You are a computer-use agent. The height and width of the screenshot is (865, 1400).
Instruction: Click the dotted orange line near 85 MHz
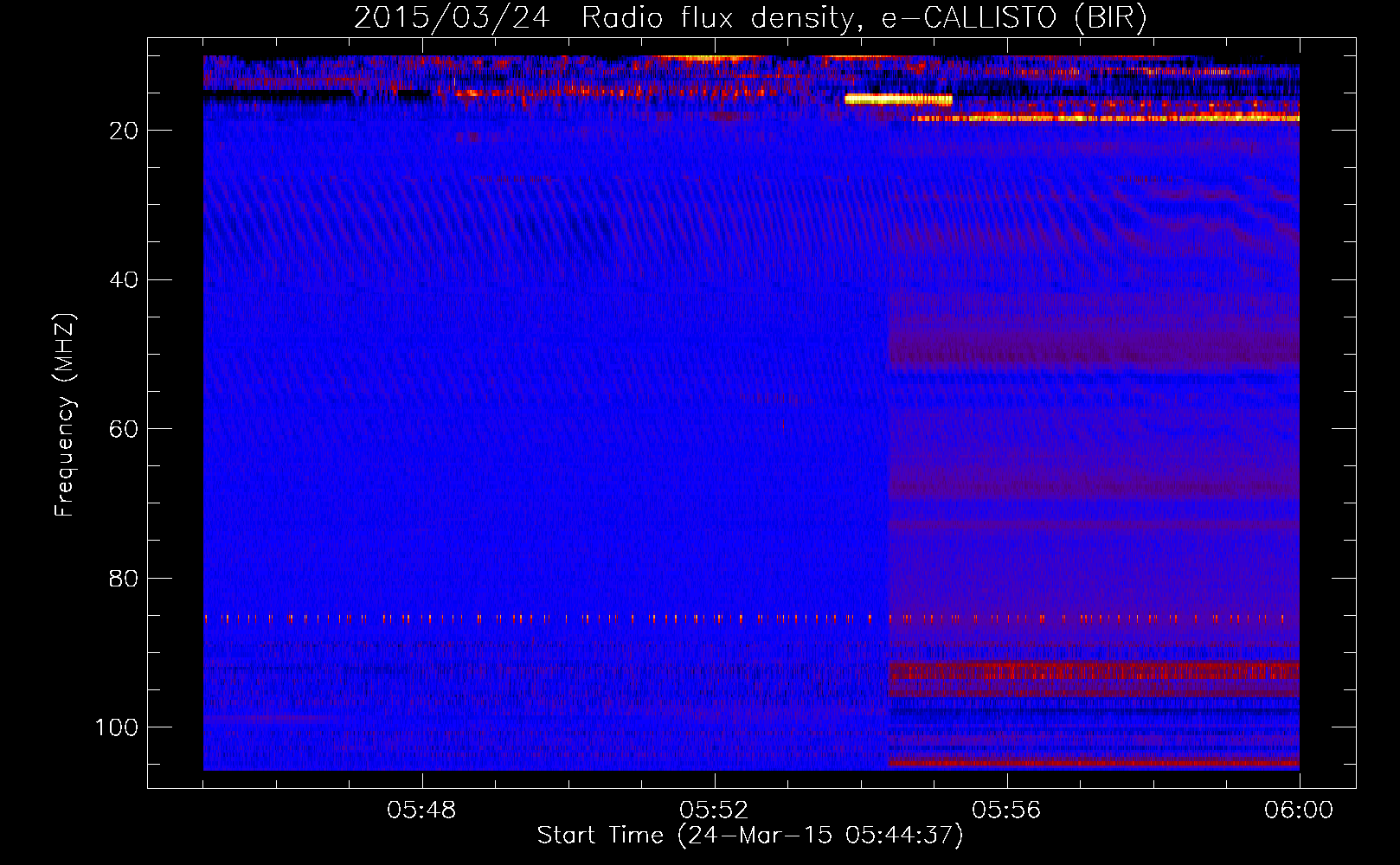[744, 618]
